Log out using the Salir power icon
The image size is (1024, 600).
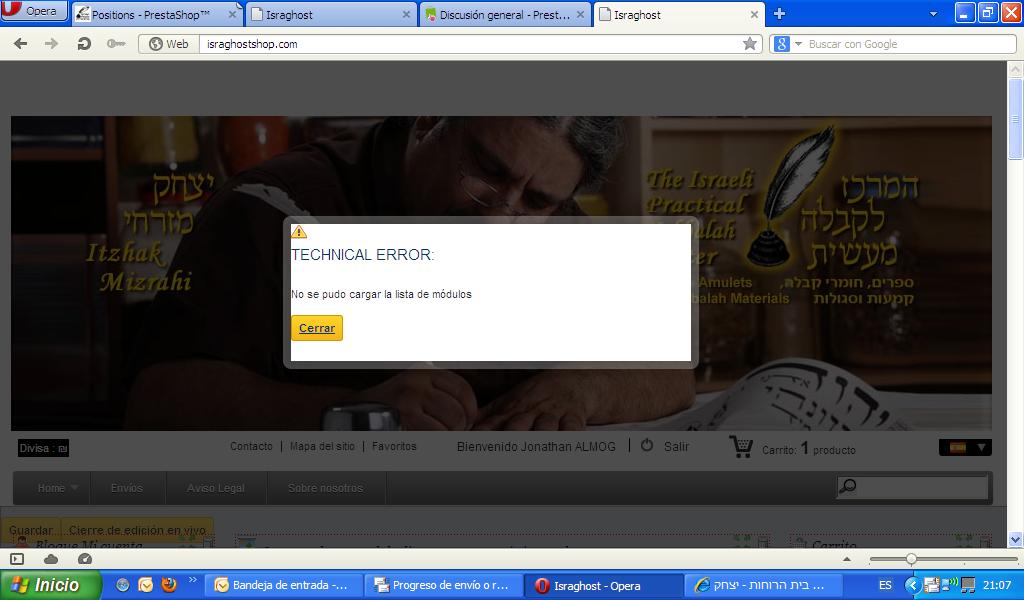(647, 445)
